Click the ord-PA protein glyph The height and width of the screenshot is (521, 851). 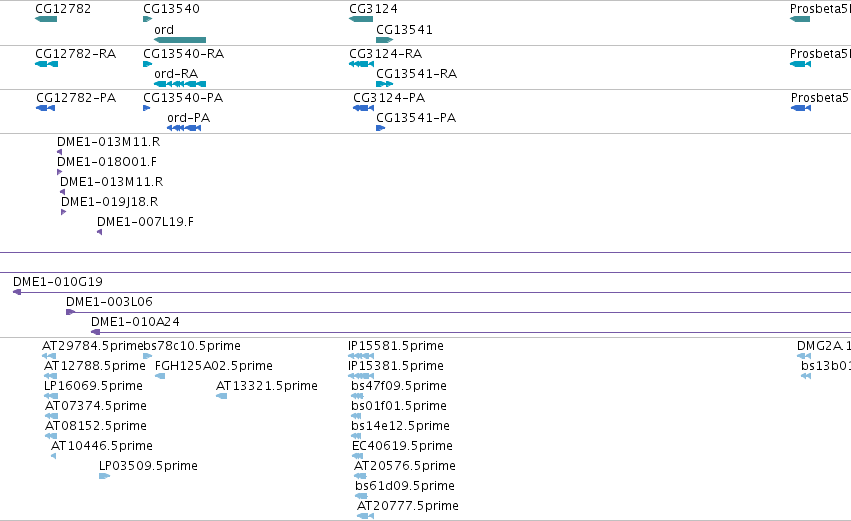[x=184, y=128]
